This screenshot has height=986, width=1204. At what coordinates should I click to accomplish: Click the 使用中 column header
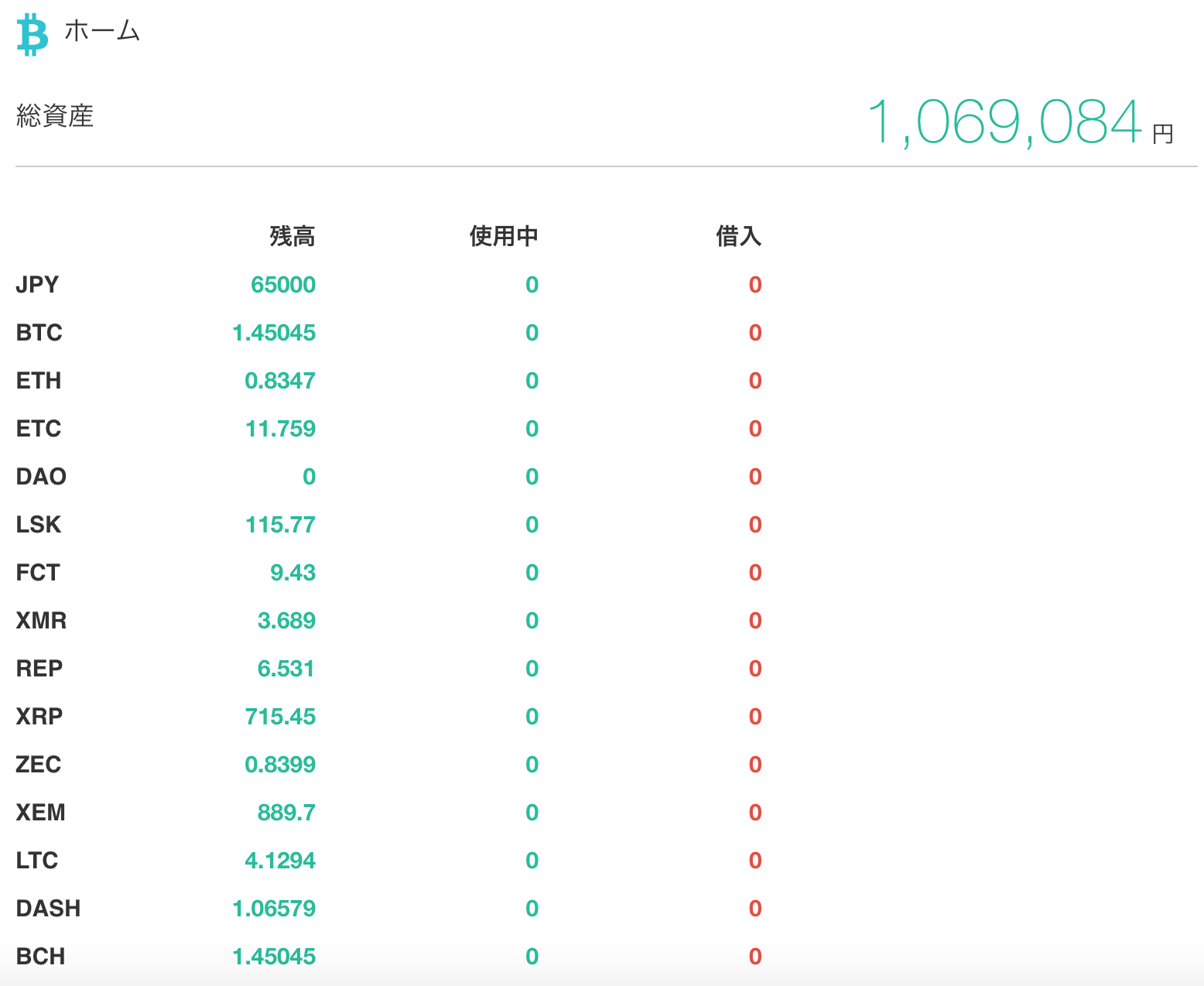point(504,236)
